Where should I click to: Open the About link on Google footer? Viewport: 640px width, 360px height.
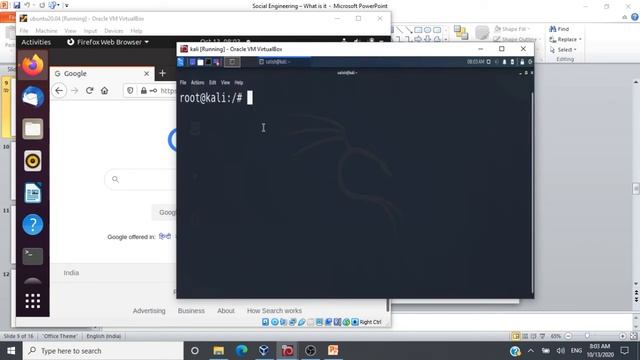tap(226, 311)
